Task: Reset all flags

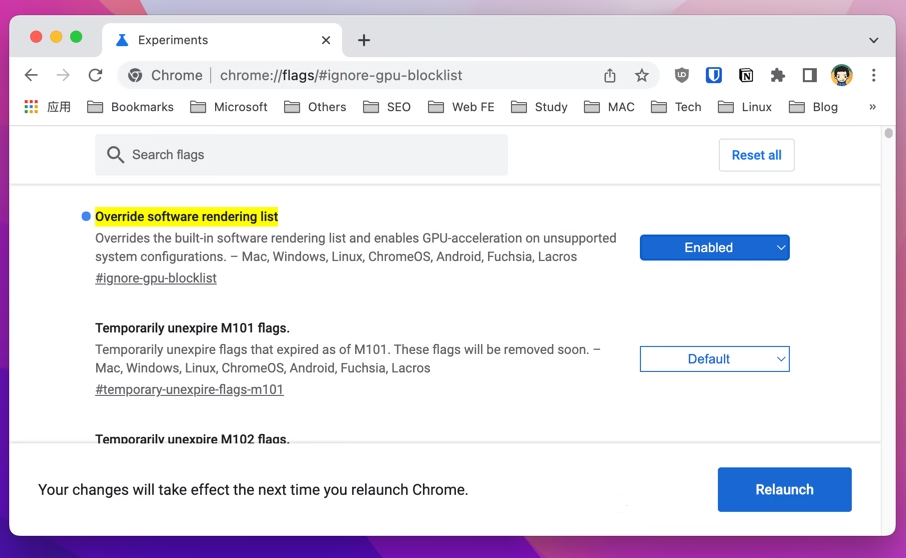Action: (756, 155)
